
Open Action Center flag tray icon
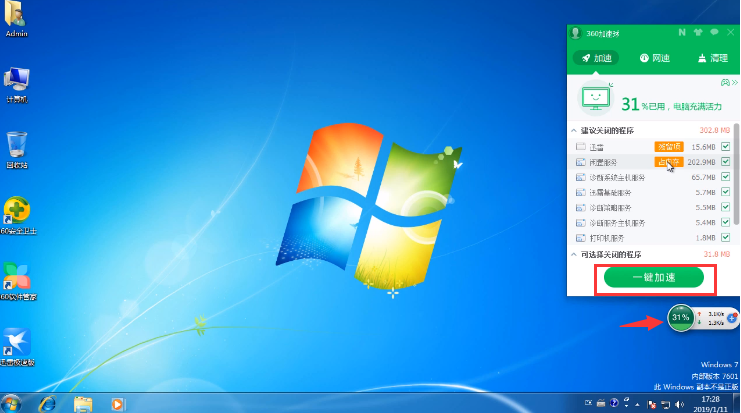coord(652,404)
